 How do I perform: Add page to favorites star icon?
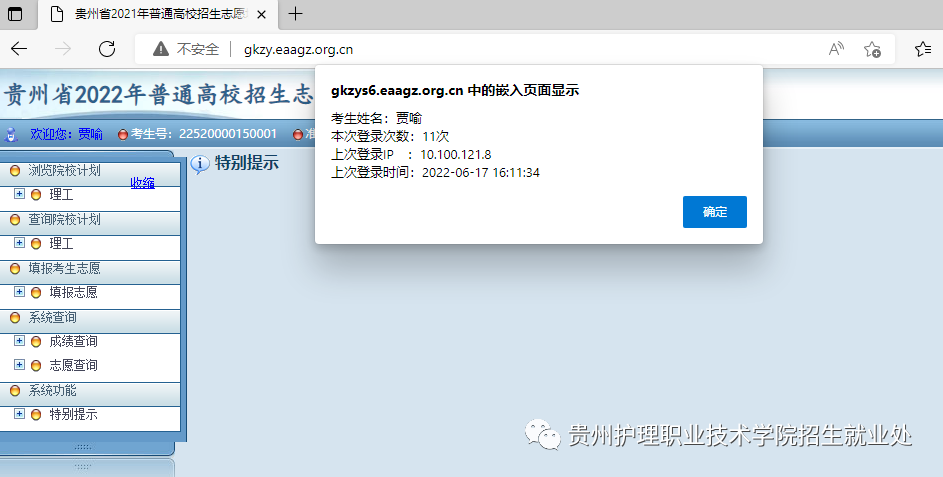pos(872,49)
